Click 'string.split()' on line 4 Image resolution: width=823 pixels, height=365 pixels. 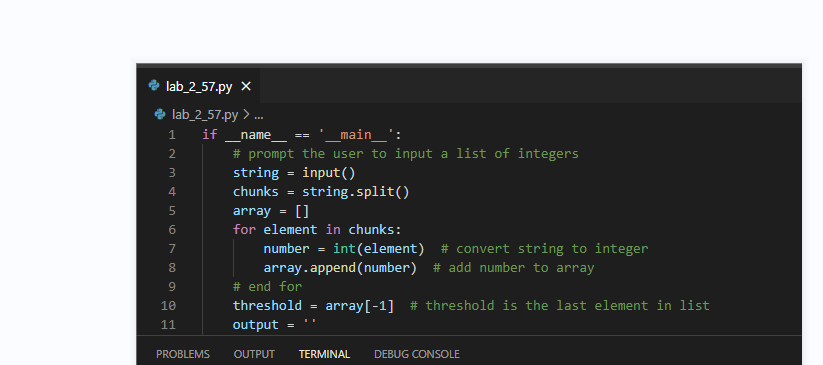pos(356,192)
